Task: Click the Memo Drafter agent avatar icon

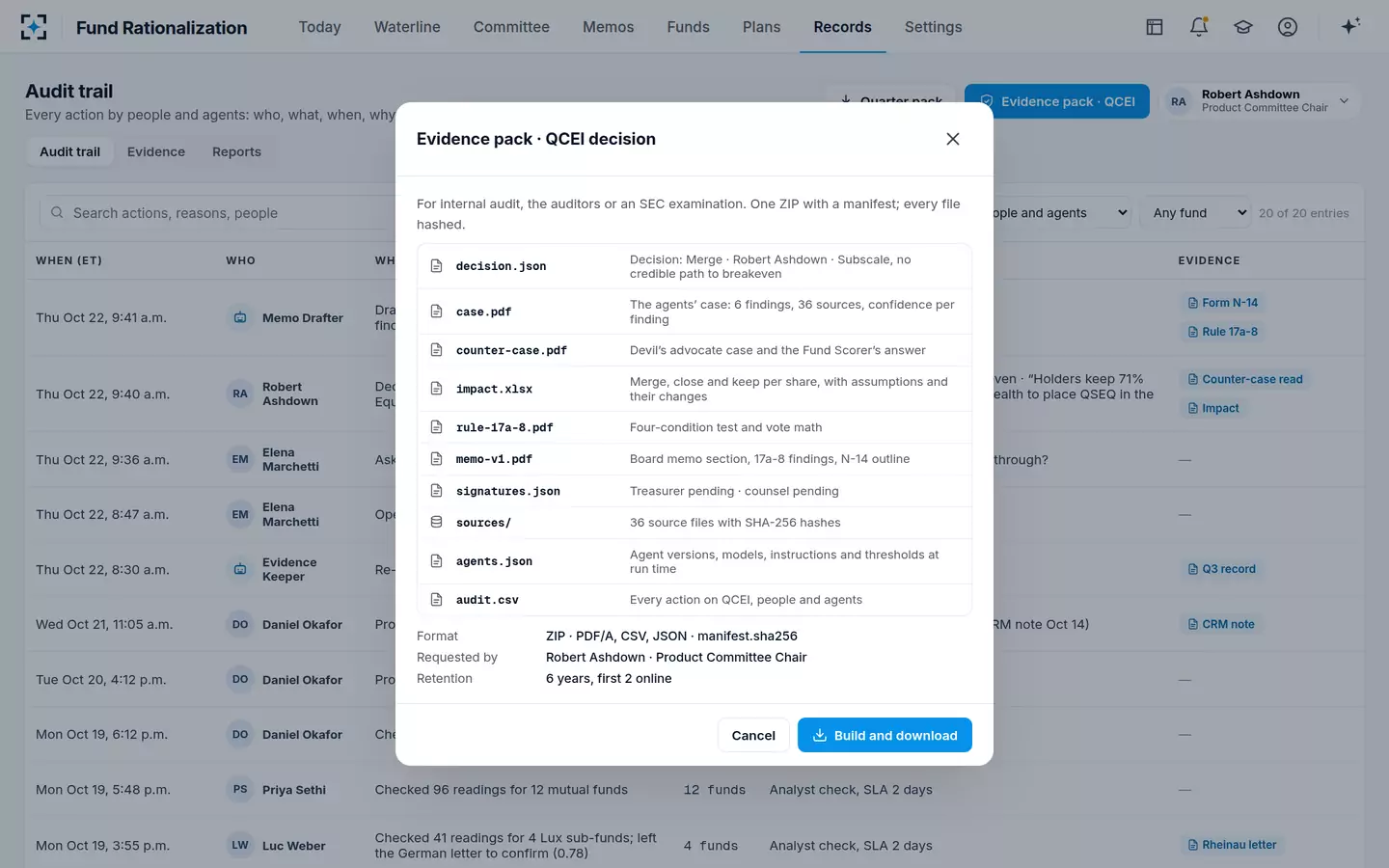Action: [240, 317]
